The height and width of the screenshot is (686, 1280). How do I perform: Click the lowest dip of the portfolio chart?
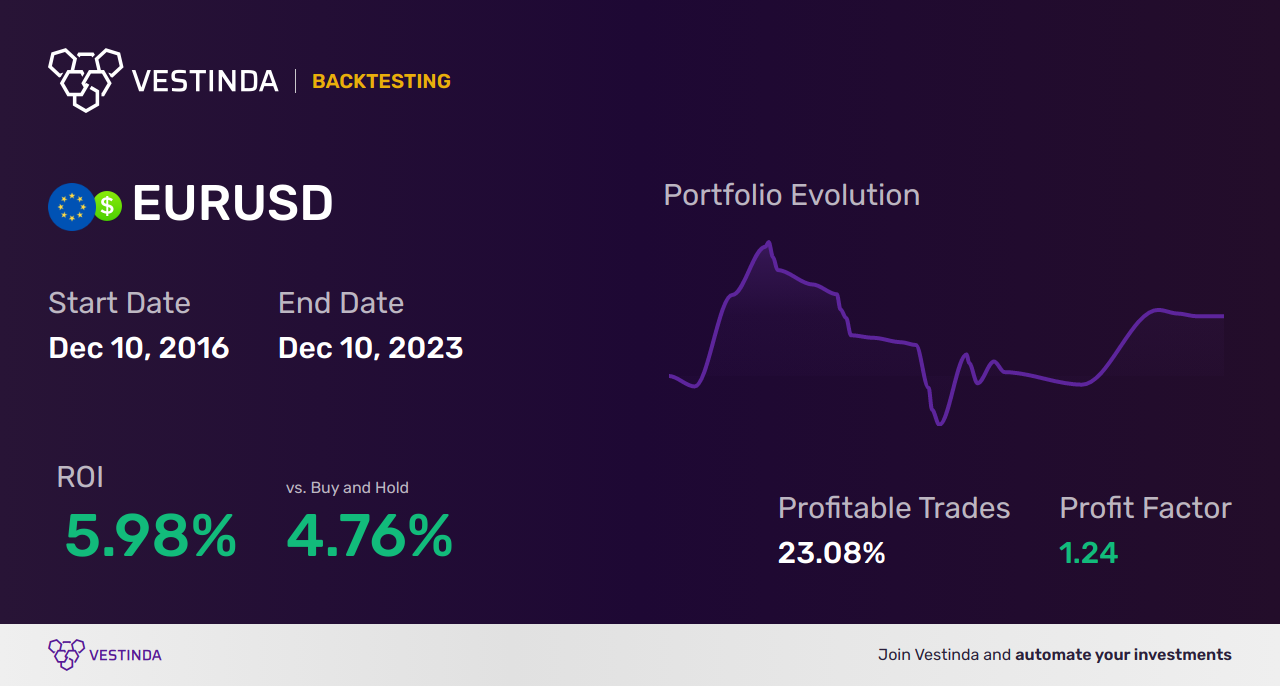(x=939, y=424)
